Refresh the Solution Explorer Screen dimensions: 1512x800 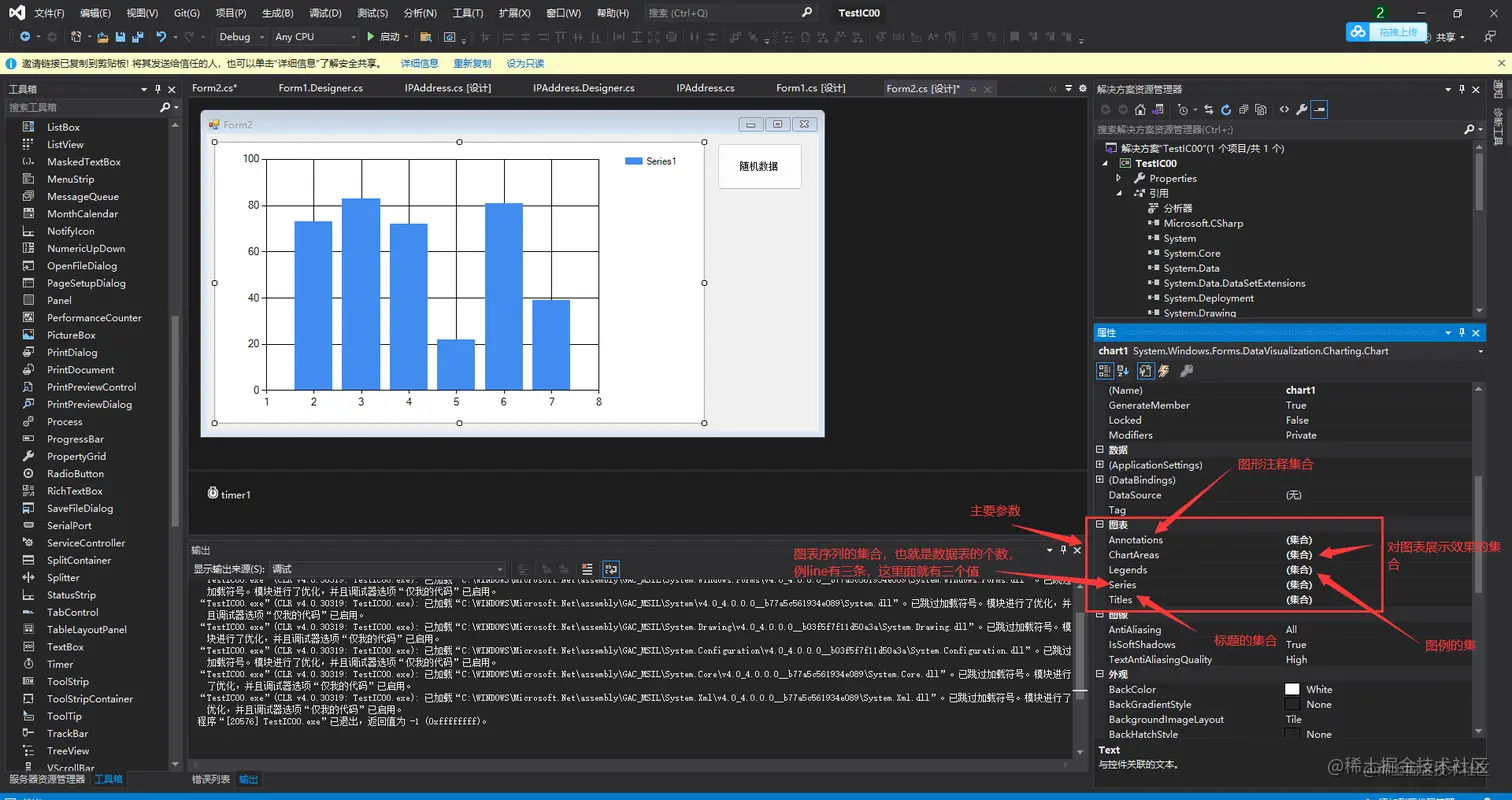(1226, 110)
